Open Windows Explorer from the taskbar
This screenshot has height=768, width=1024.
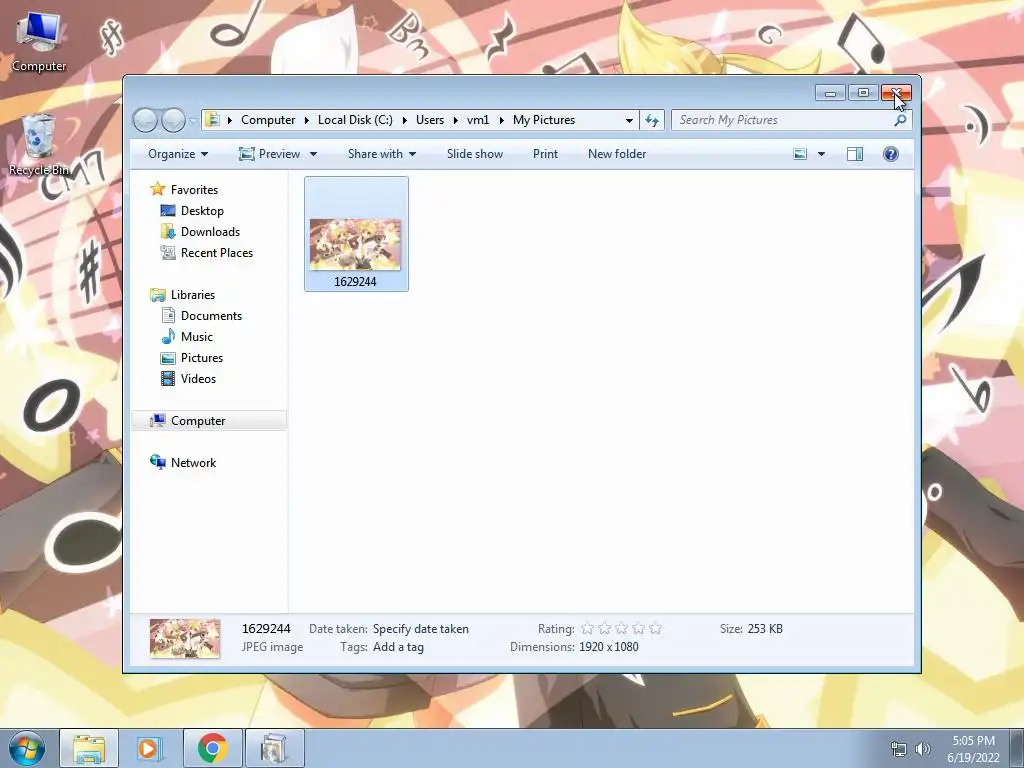[x=89, y=748]
